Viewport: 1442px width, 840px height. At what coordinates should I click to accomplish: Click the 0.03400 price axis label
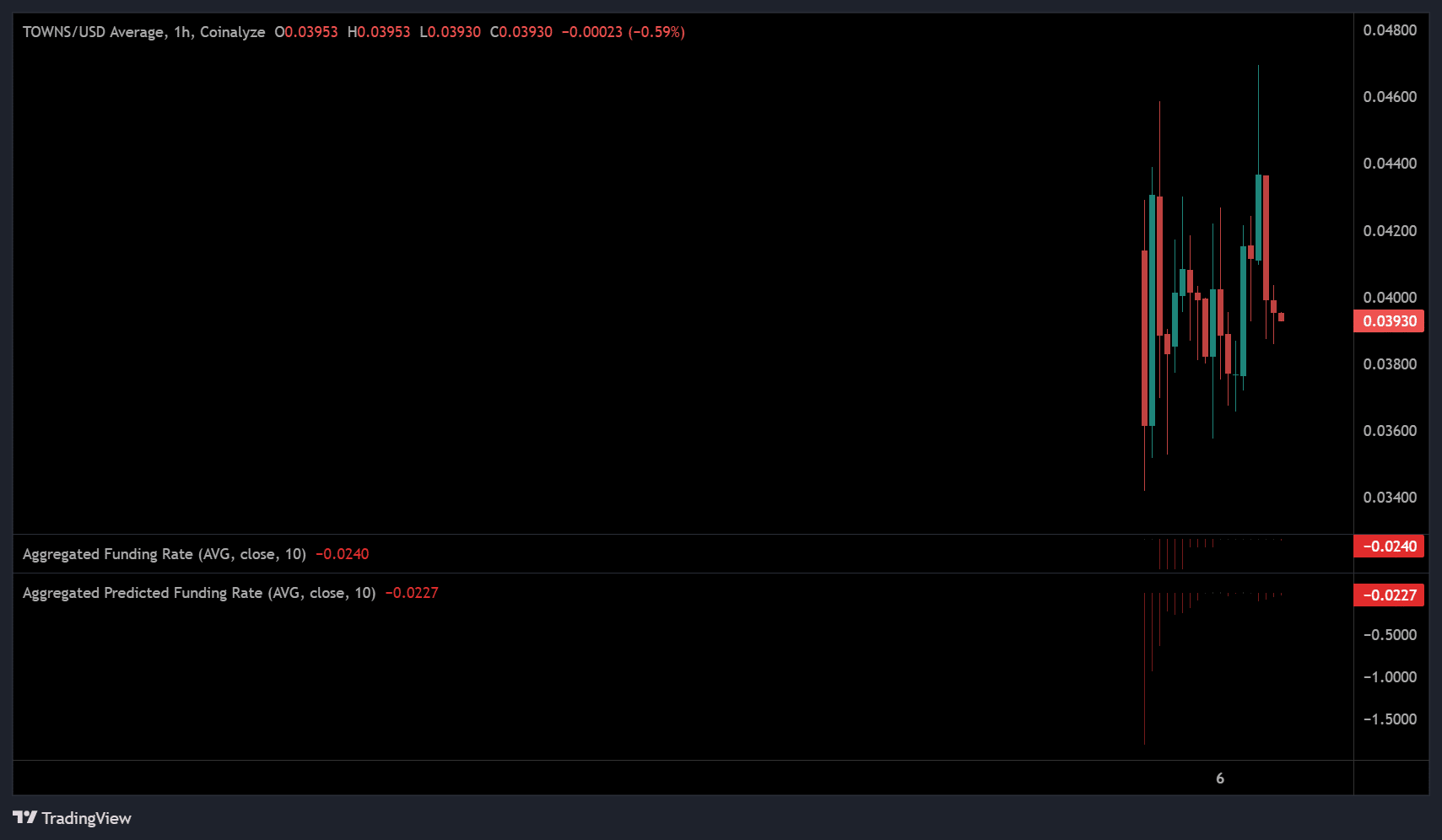click(x=1390, y=498)
